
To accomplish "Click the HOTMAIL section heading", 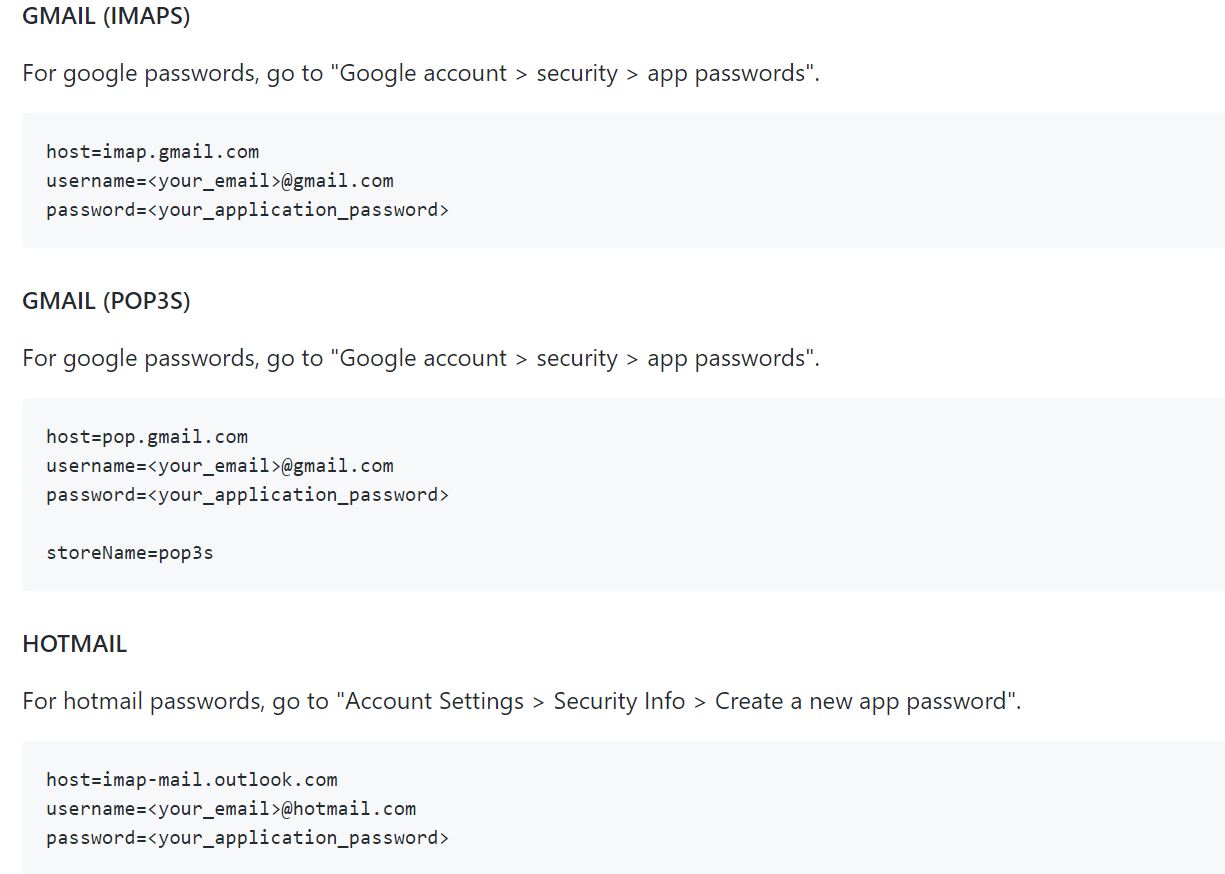I will click(x=74, y=644).
